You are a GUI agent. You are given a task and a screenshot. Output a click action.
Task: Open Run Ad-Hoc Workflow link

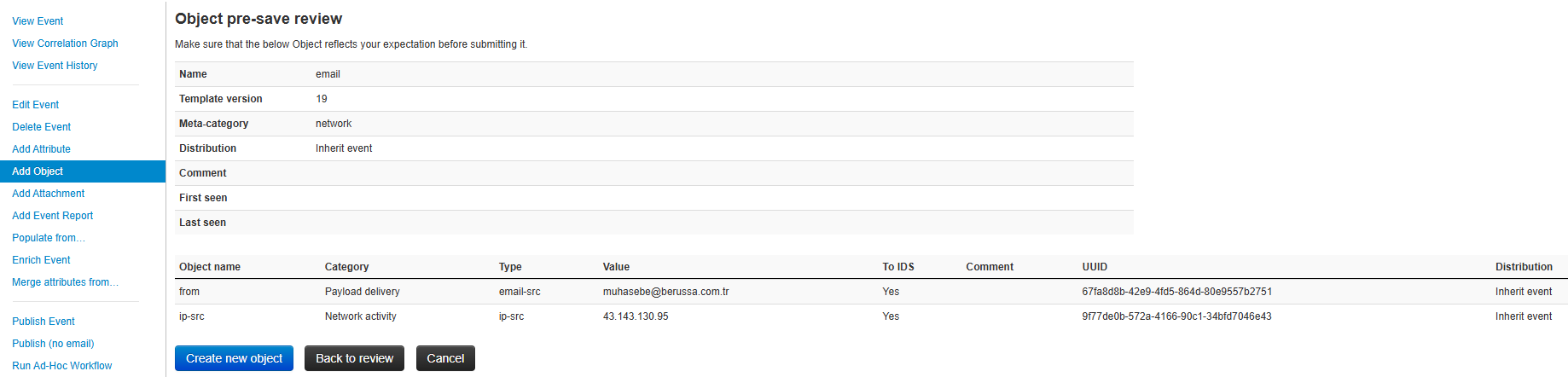click(x=62, y=366)
